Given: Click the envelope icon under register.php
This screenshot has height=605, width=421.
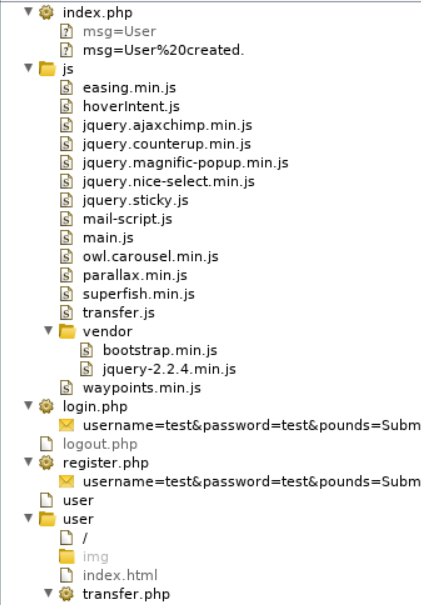Looking at the screenshot, I should click(66, 482).
